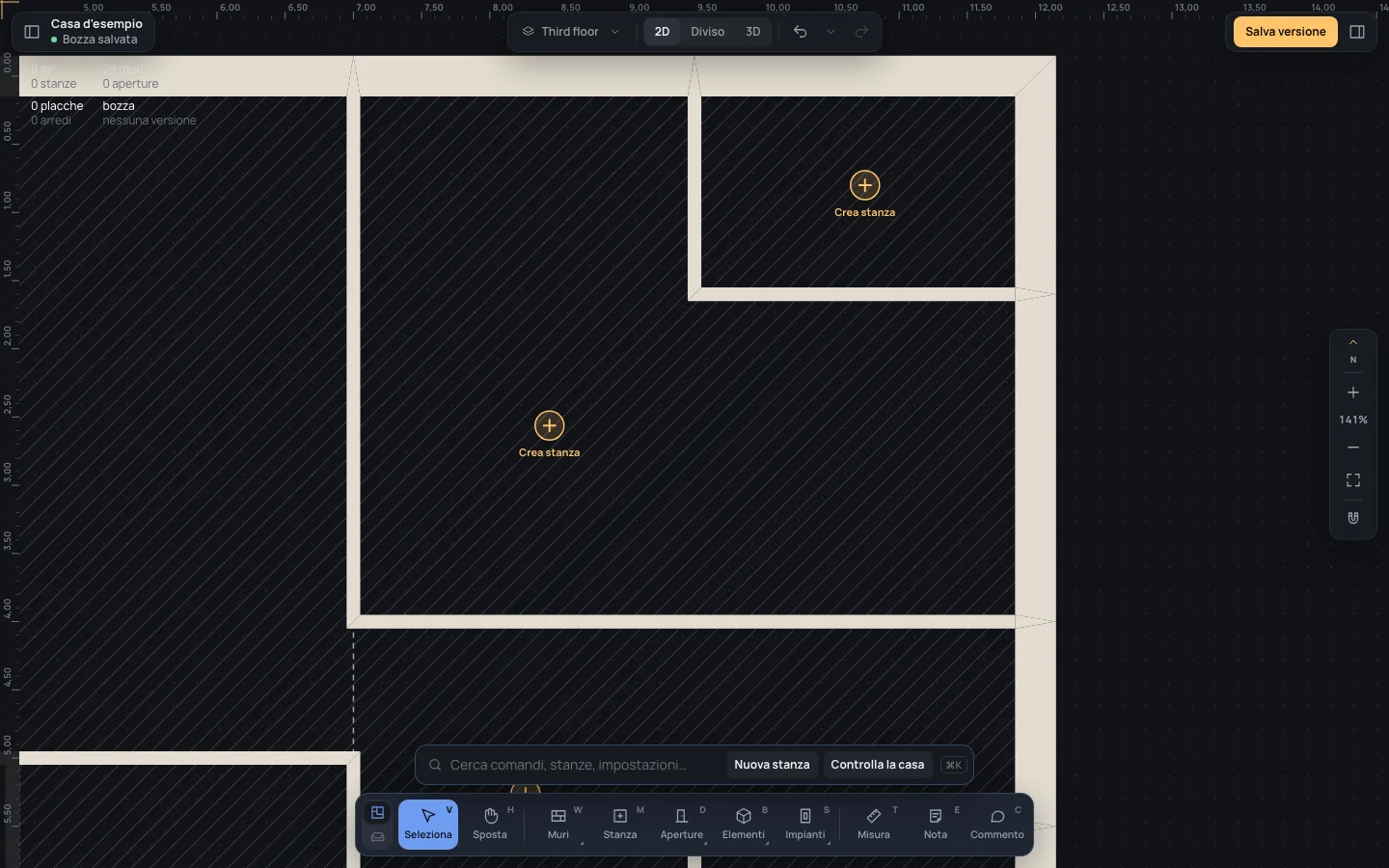Toggle the snap magnet
This screenshot has height=868, width=1389.
1353,518
